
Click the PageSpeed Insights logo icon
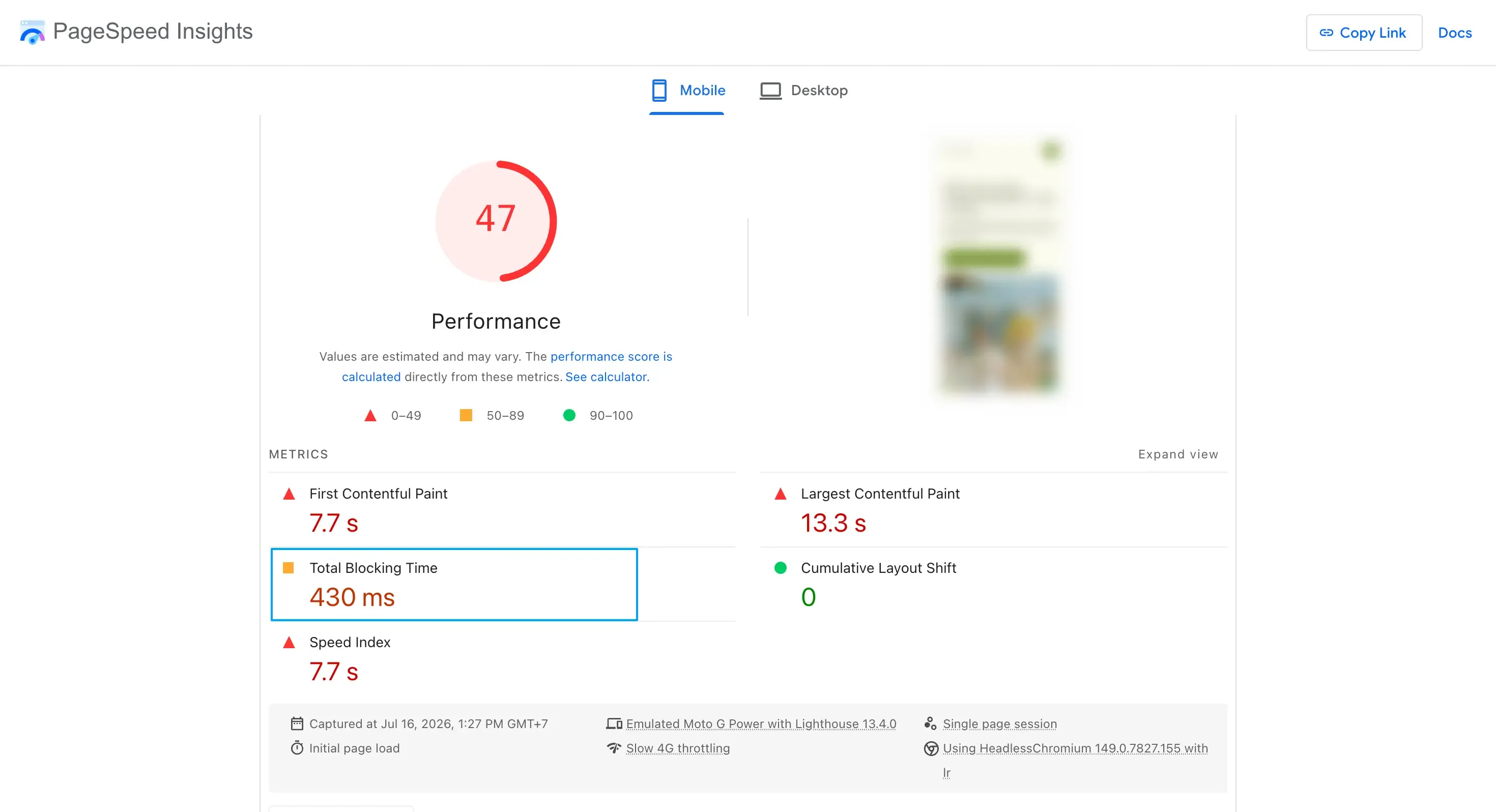(32, 32)
